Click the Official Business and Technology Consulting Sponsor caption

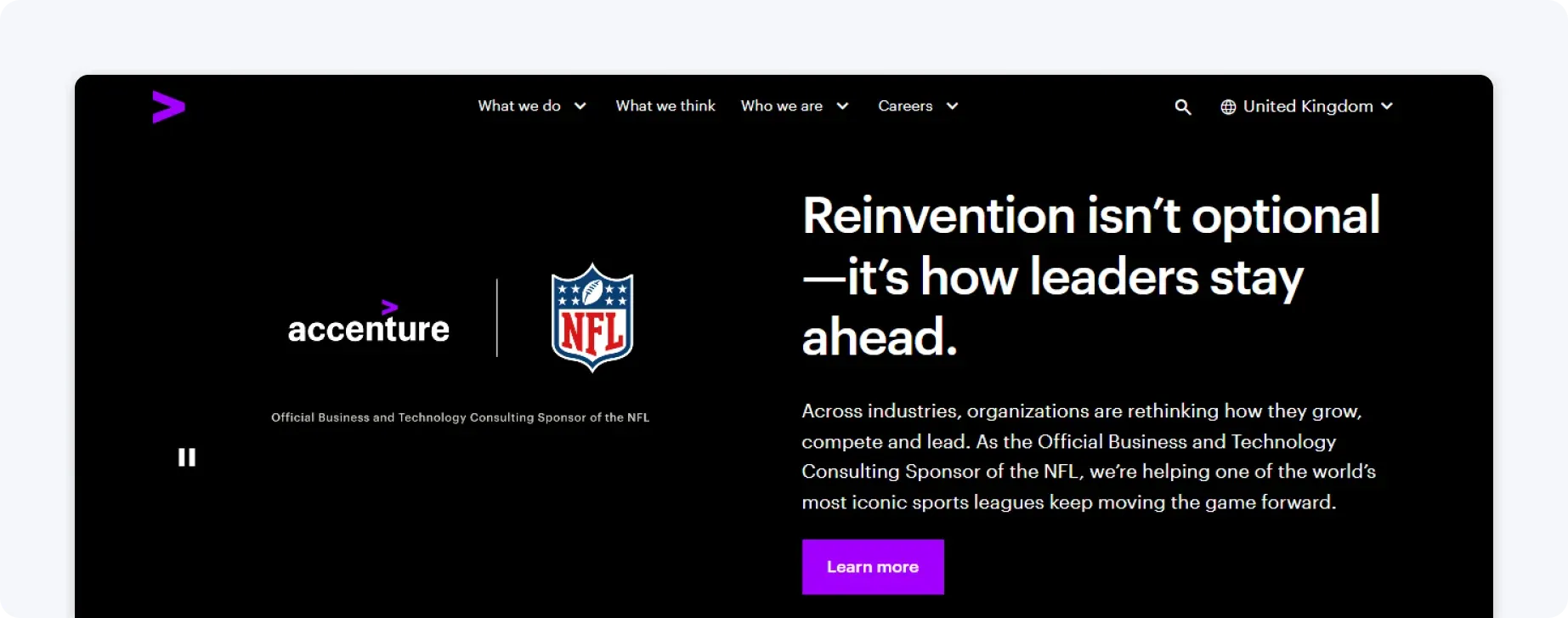pos(460,417)
